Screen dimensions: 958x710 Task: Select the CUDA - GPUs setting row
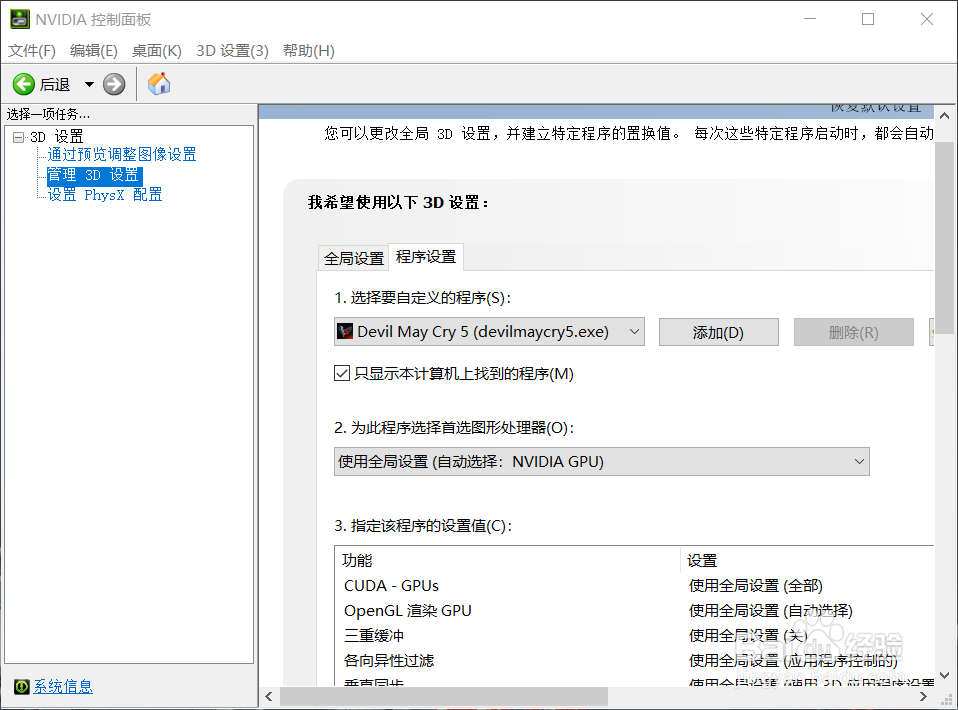click(x=634, y=586)
